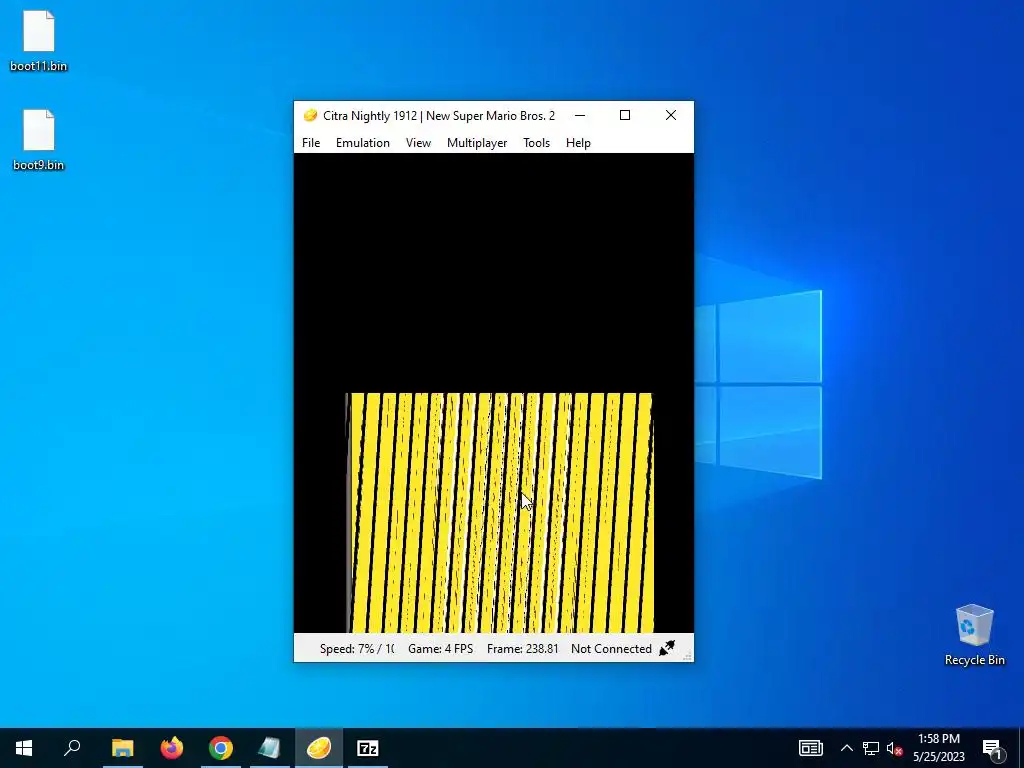Open the View menu

tap(418, 143)
